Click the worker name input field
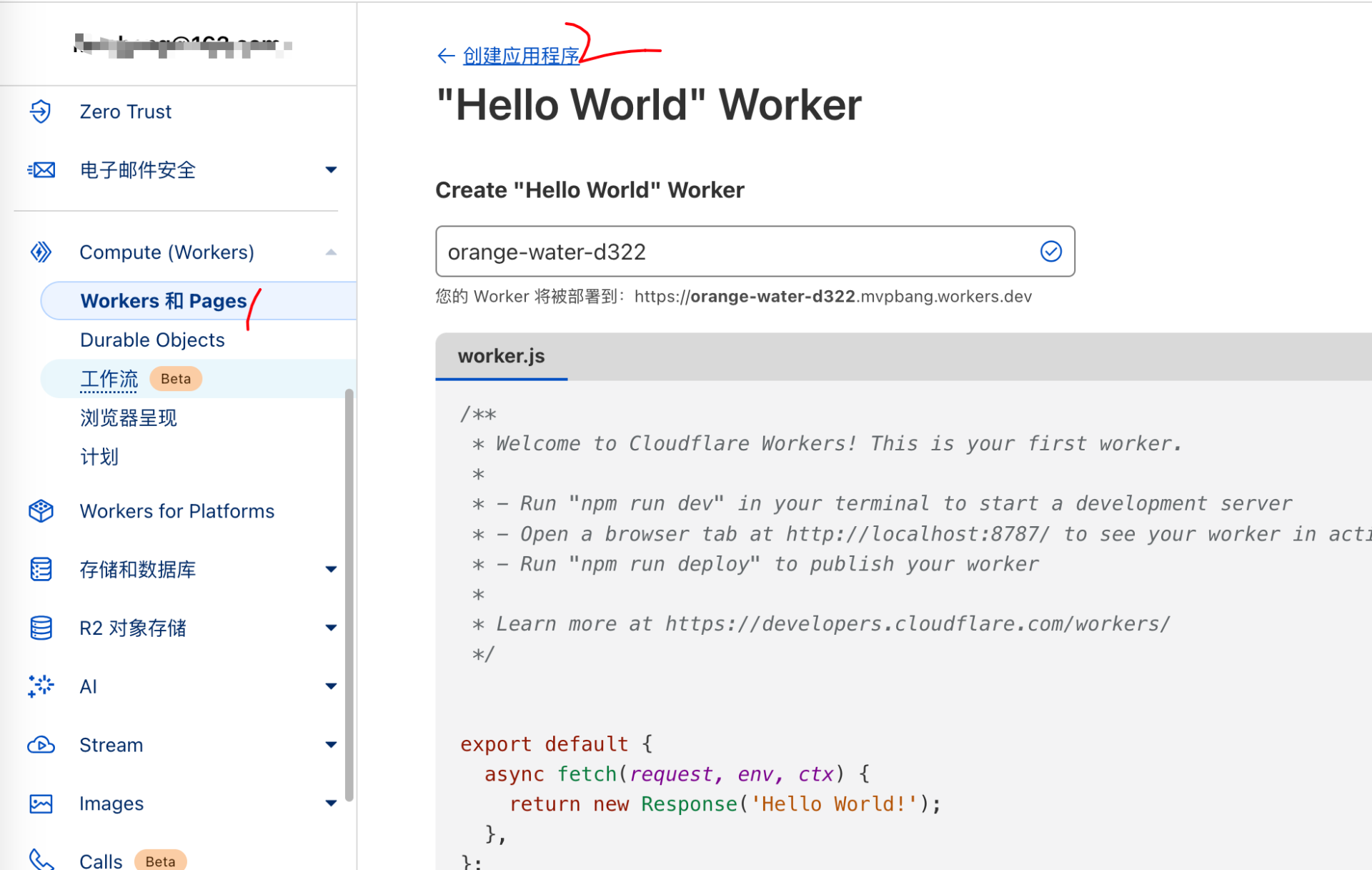 tap(736, 252)
